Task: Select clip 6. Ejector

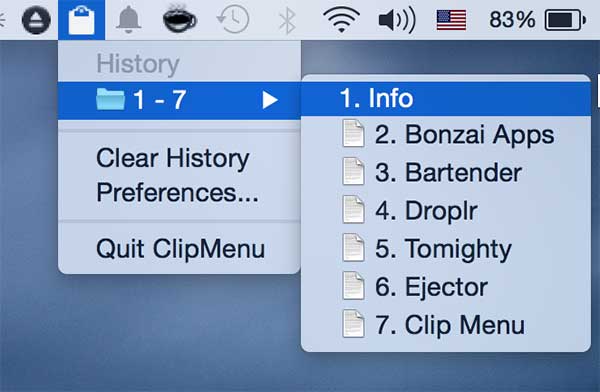Action: point(446,287)
